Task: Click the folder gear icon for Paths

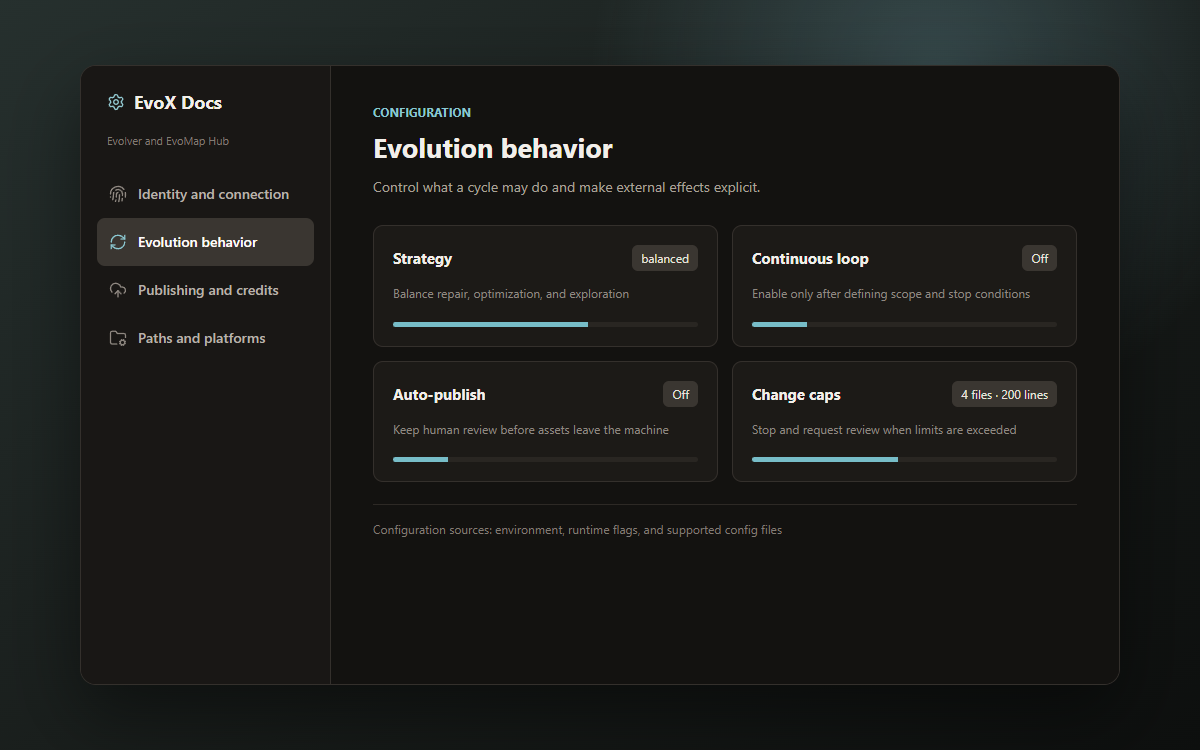Action: pos(118,338)
